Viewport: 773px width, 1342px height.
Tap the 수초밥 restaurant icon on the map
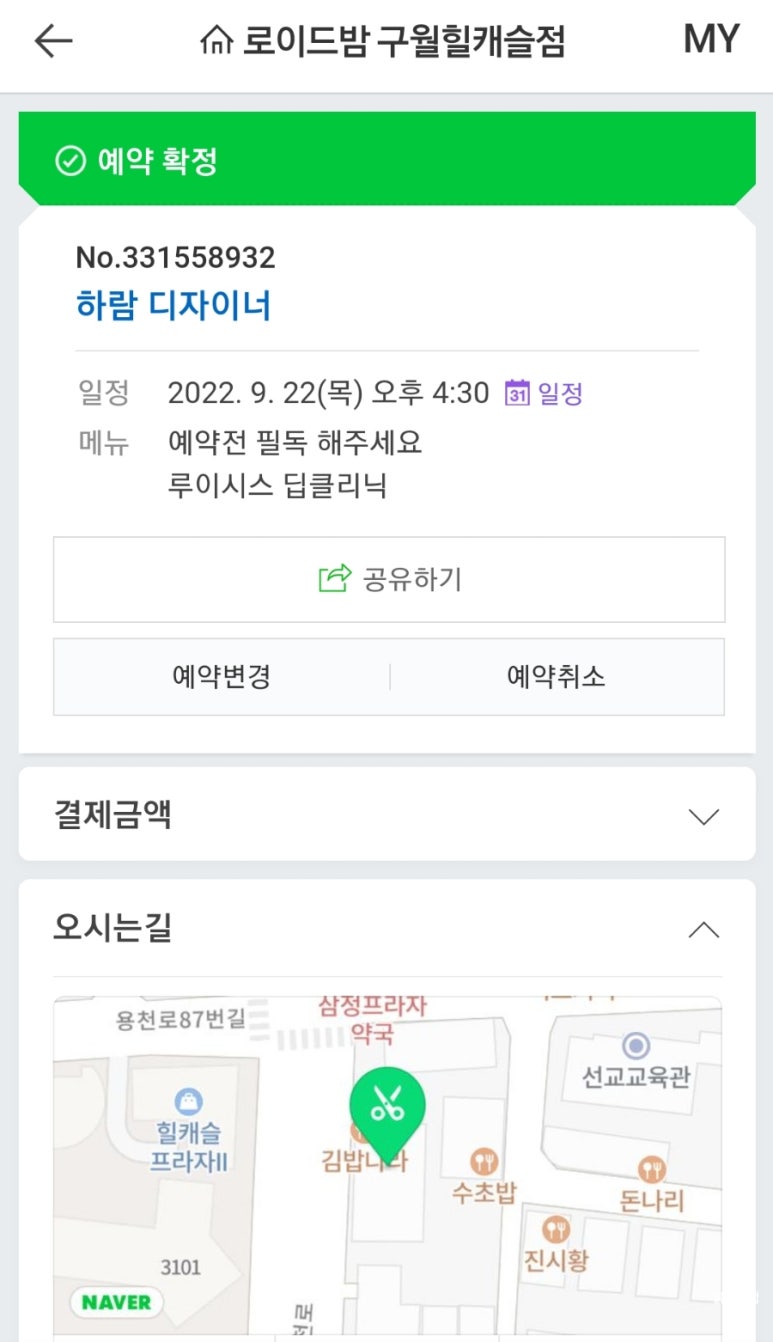point(484,1162)
